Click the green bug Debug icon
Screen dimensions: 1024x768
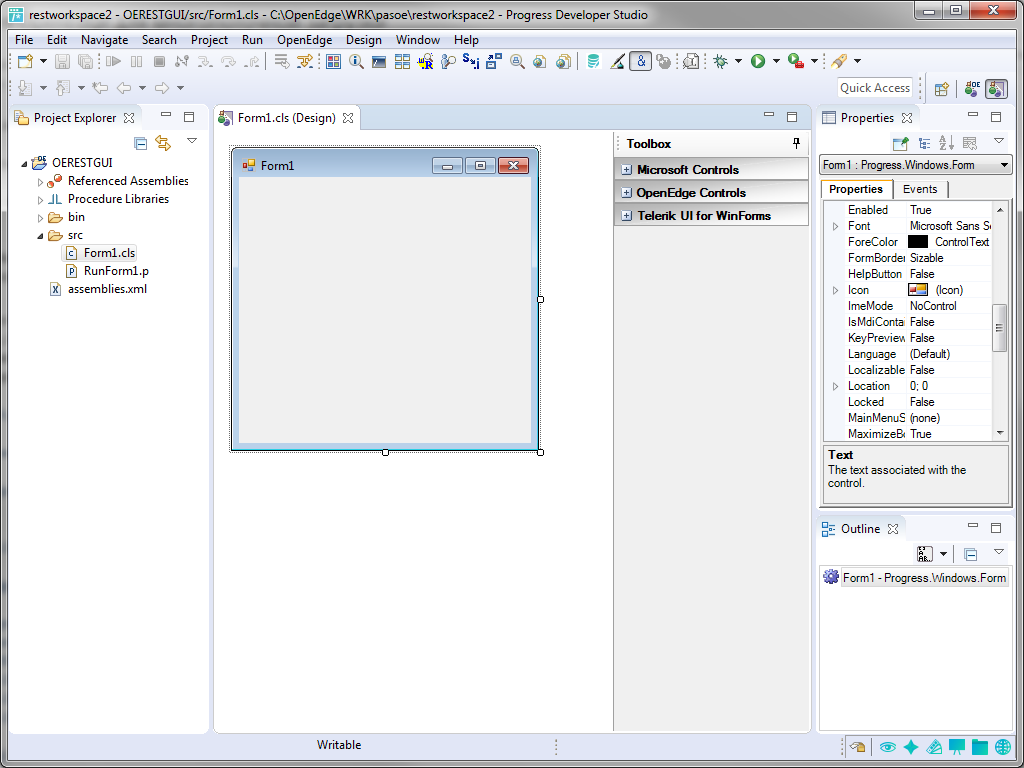[721, 61]
